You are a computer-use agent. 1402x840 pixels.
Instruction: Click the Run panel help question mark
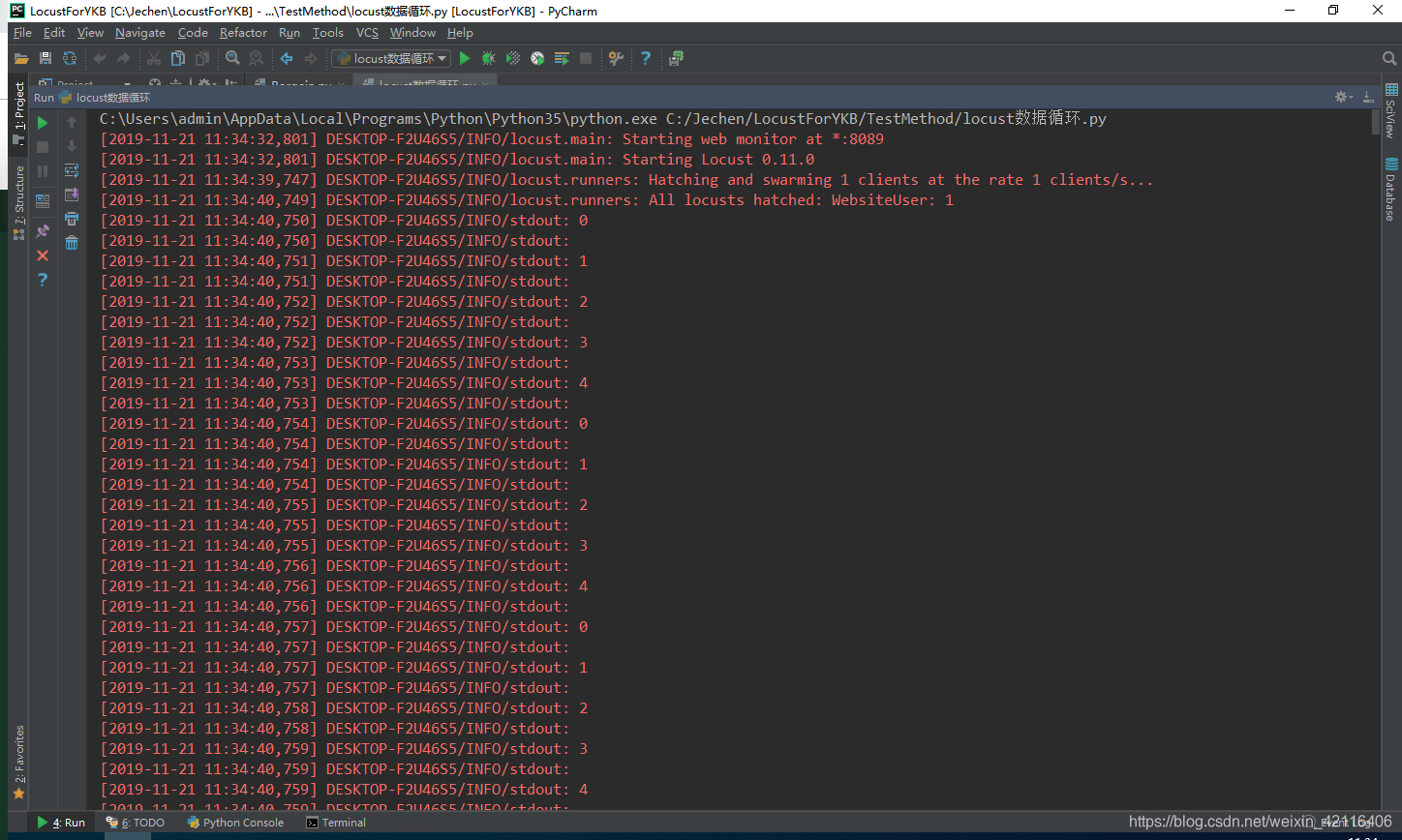[x=43, y=280]
